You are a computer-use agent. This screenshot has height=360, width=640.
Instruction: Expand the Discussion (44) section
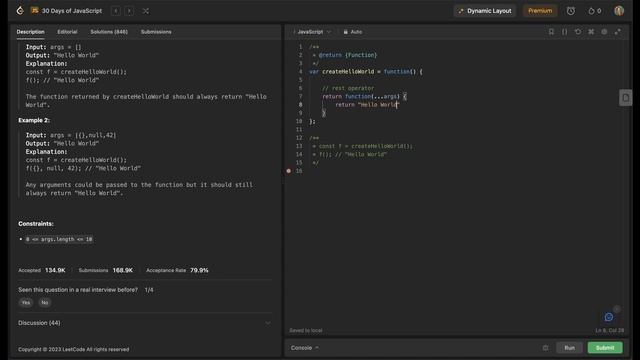coord(144,323)
